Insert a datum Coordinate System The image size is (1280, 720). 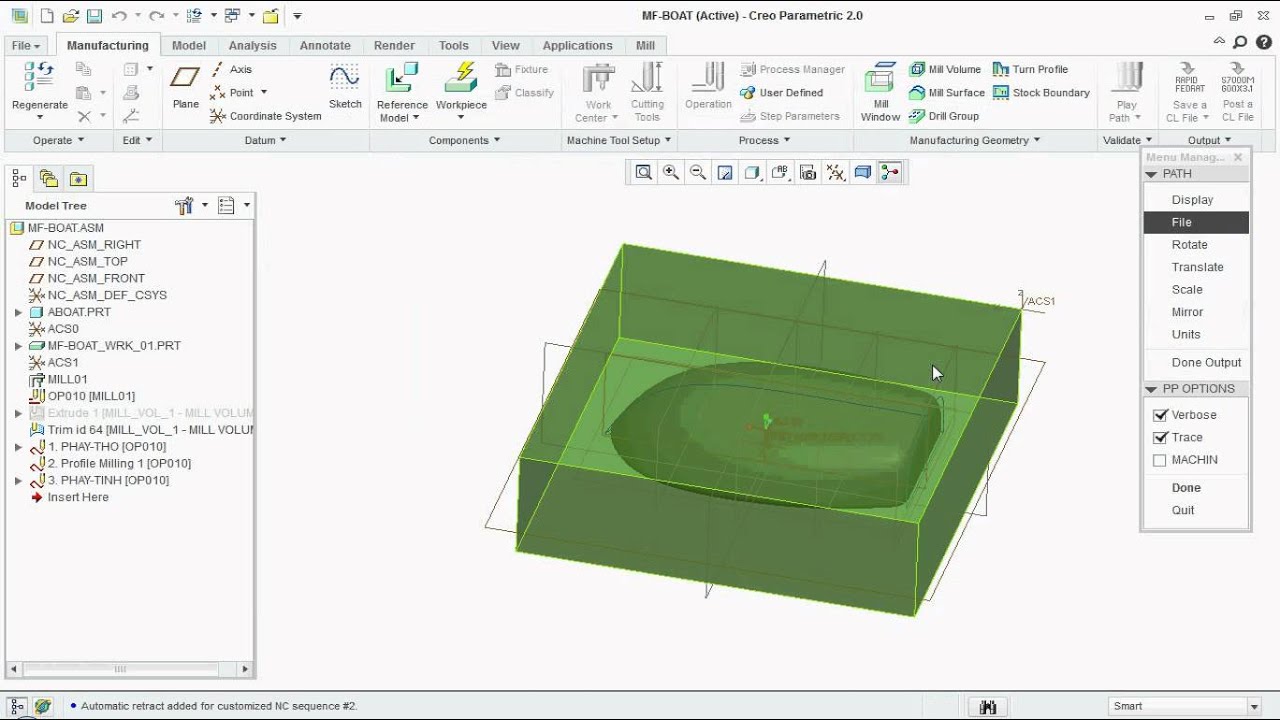(265, 116)
